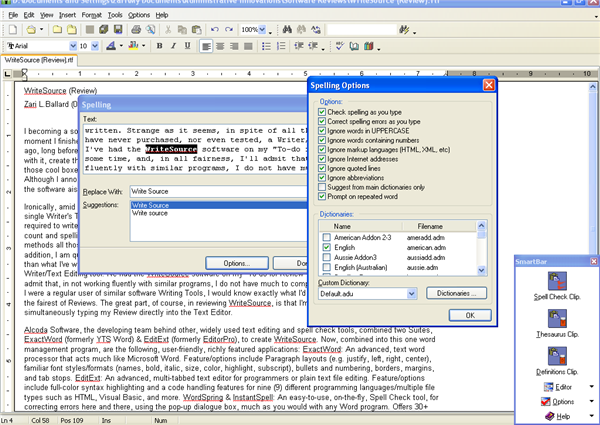
Task: Click the Save floppy disk icon
Action: click(x=118, y=29)
